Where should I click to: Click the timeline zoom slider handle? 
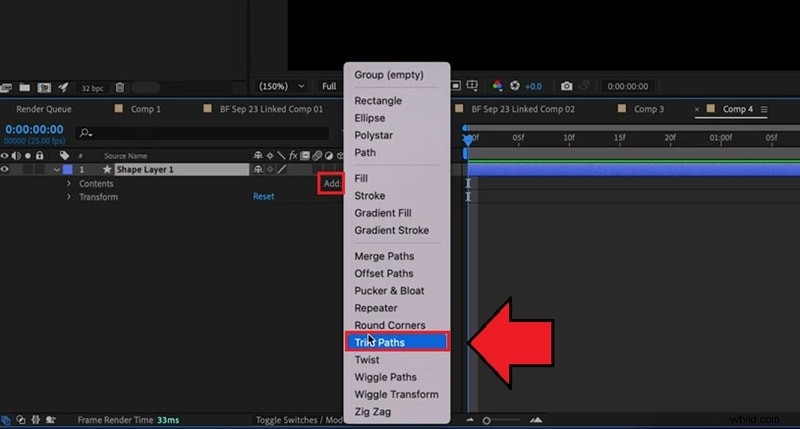(x=486, y=420)
